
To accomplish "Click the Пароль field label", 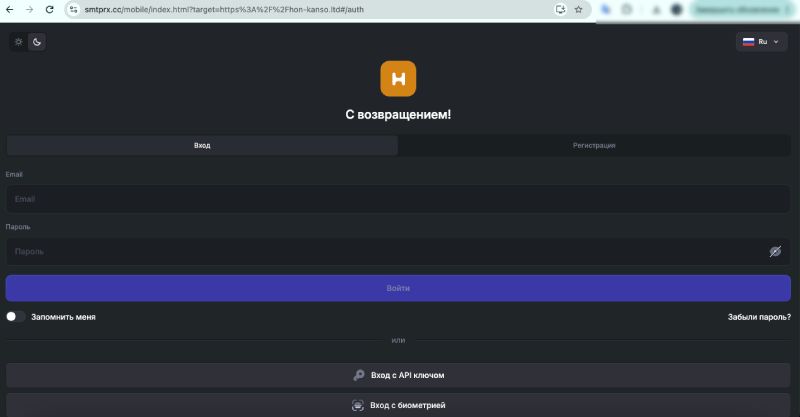I will (18, 227).
